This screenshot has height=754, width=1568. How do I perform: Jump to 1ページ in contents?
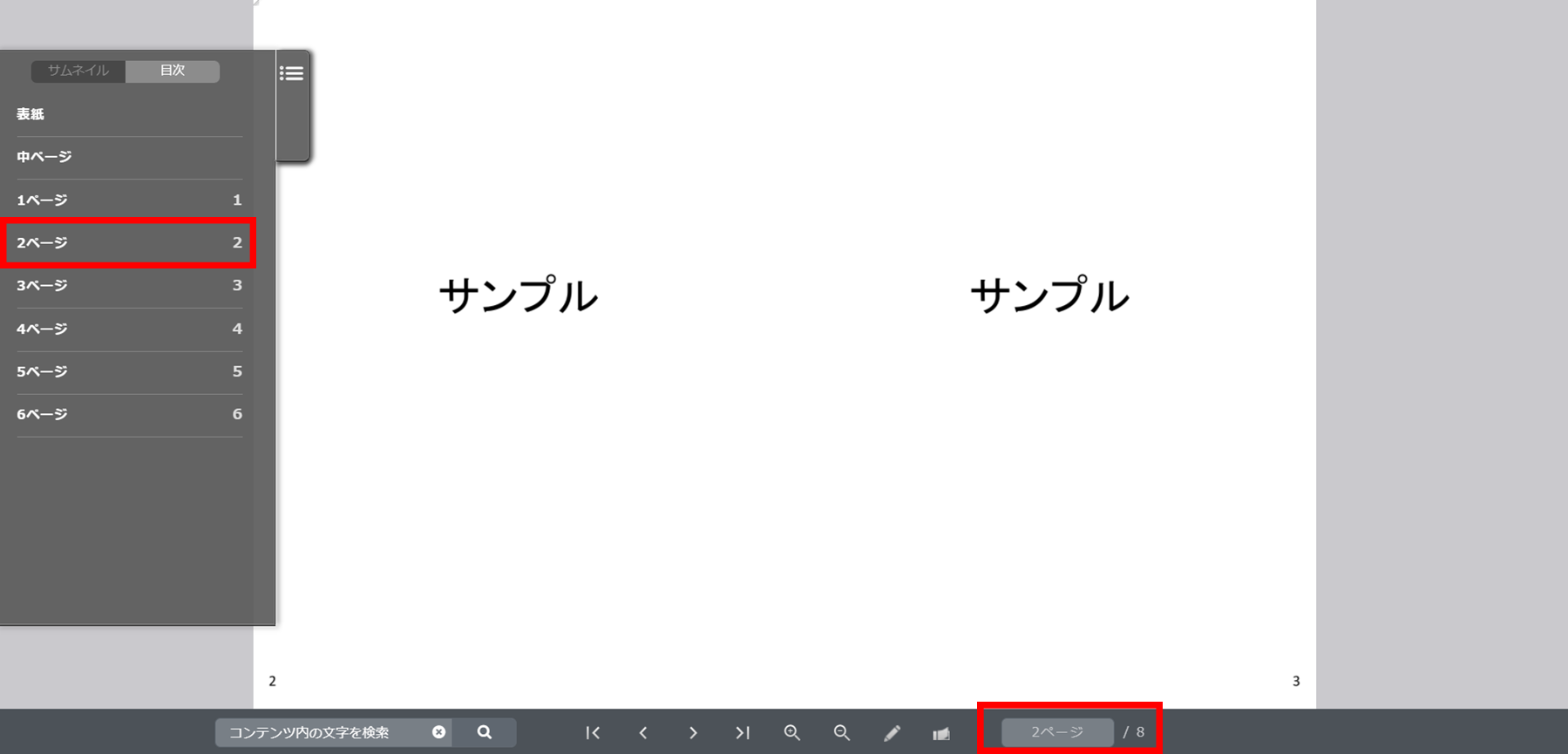[129, 200]
